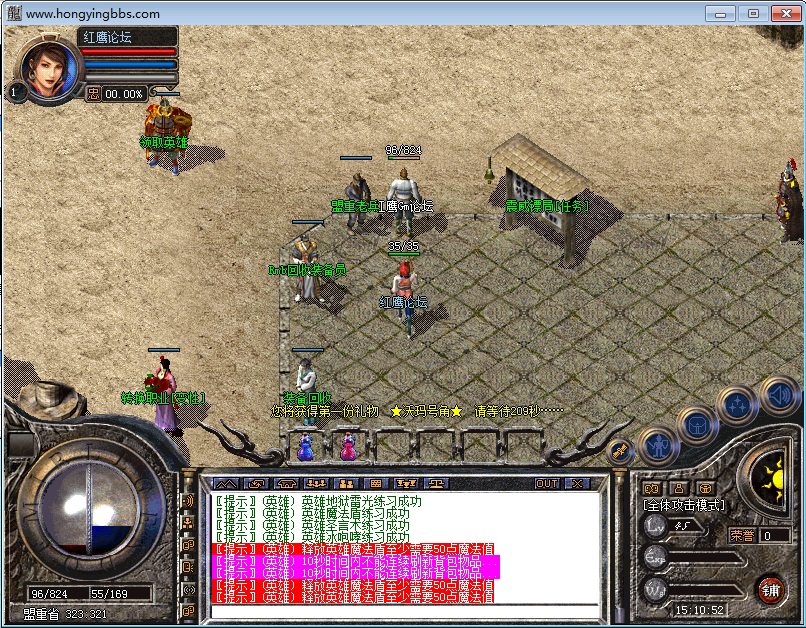This screenshot has height=628, width=806.
Task: Toggle the full attack mode label
Action: [x=684, y=506]
